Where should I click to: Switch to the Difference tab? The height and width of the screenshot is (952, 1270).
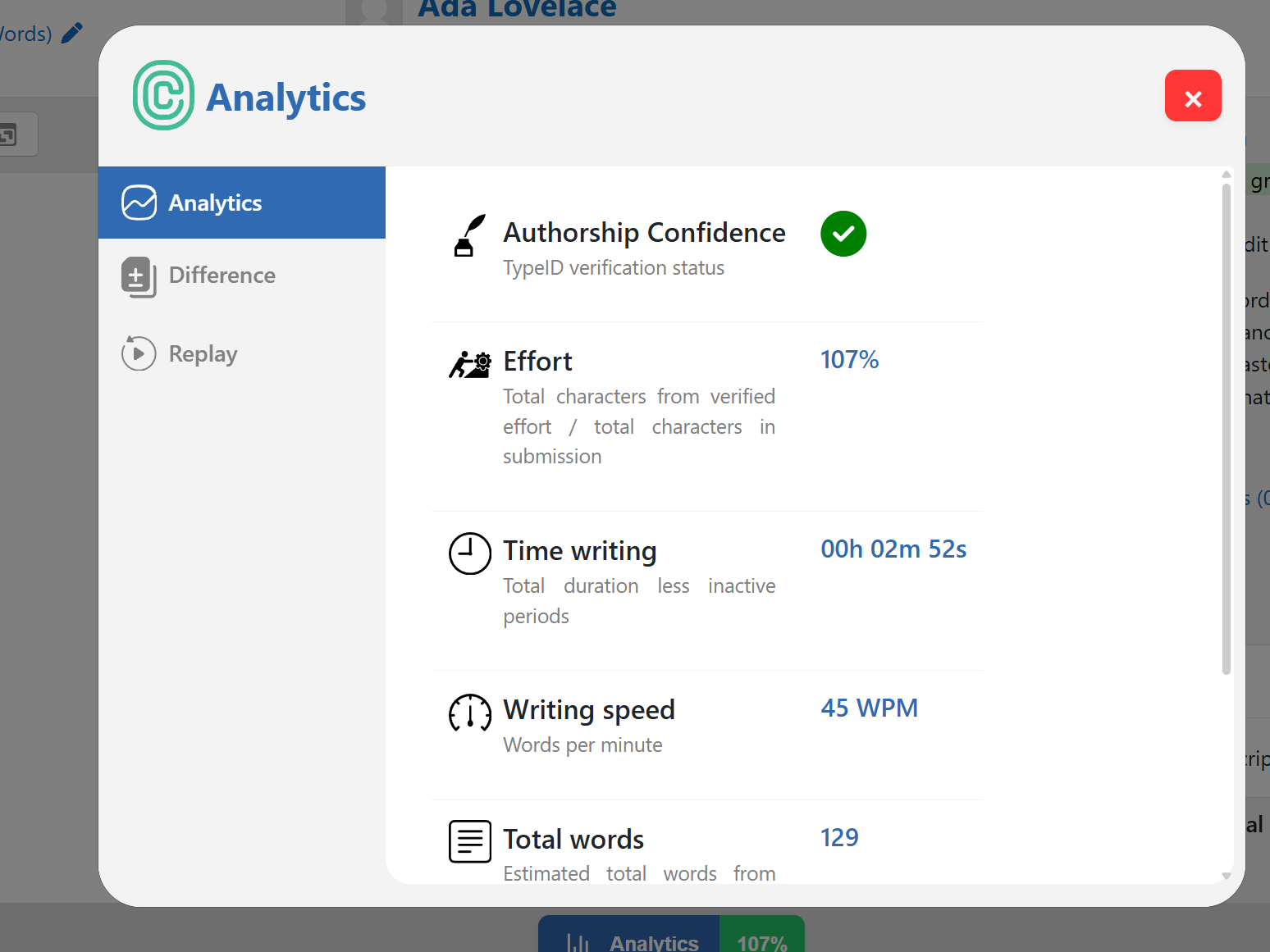222,276
